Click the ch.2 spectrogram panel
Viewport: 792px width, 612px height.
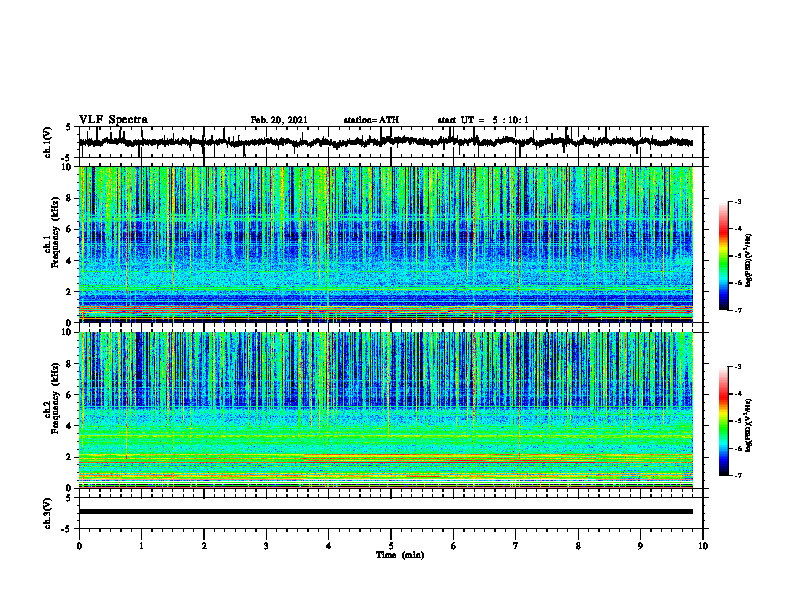tap(385, 410)
